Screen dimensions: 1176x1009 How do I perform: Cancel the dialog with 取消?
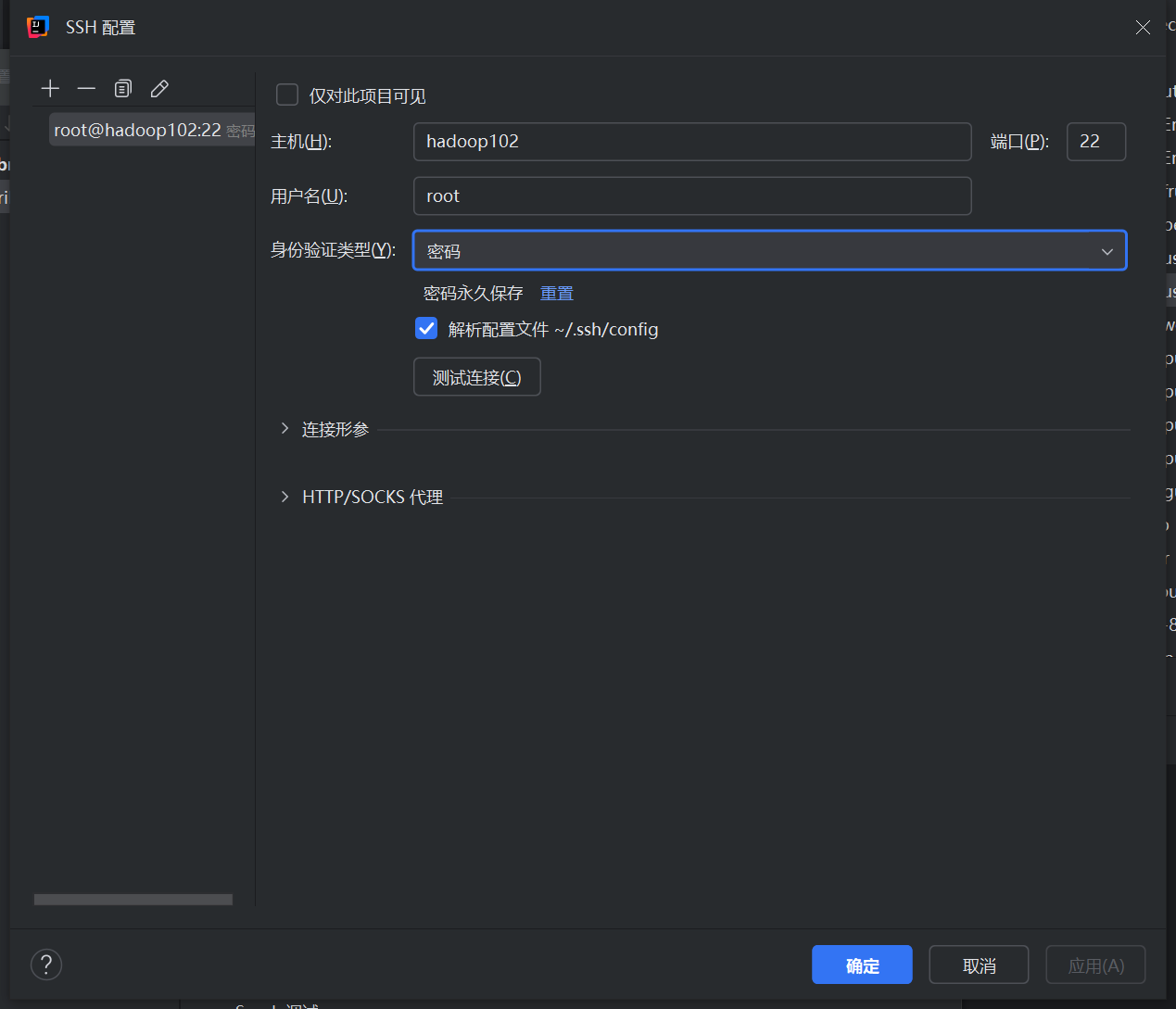click(978, 965)
